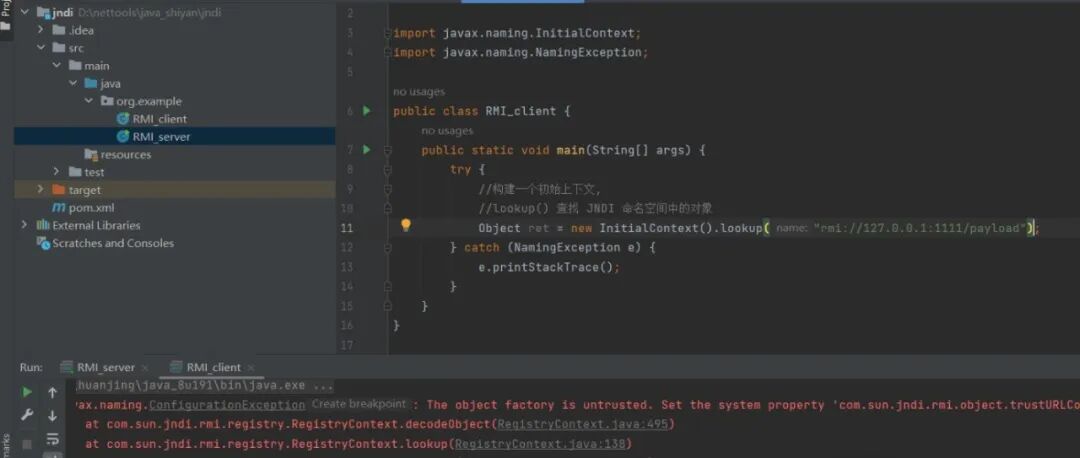Select RMI_client class in project tree
The width and height of the screenshot is (1080, 458).
click(159, 119)
